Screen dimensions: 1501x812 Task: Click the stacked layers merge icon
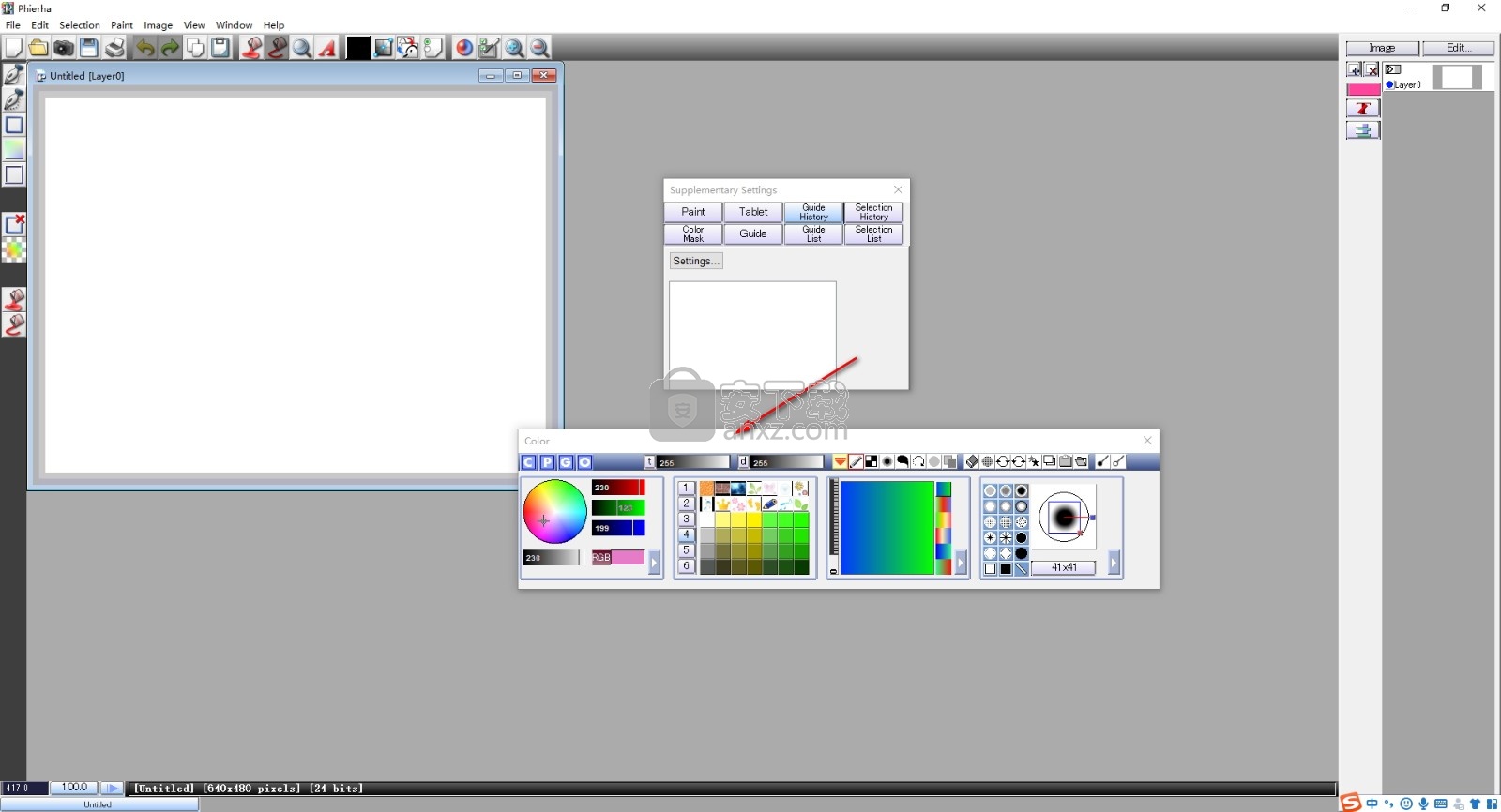(1363, 130)
